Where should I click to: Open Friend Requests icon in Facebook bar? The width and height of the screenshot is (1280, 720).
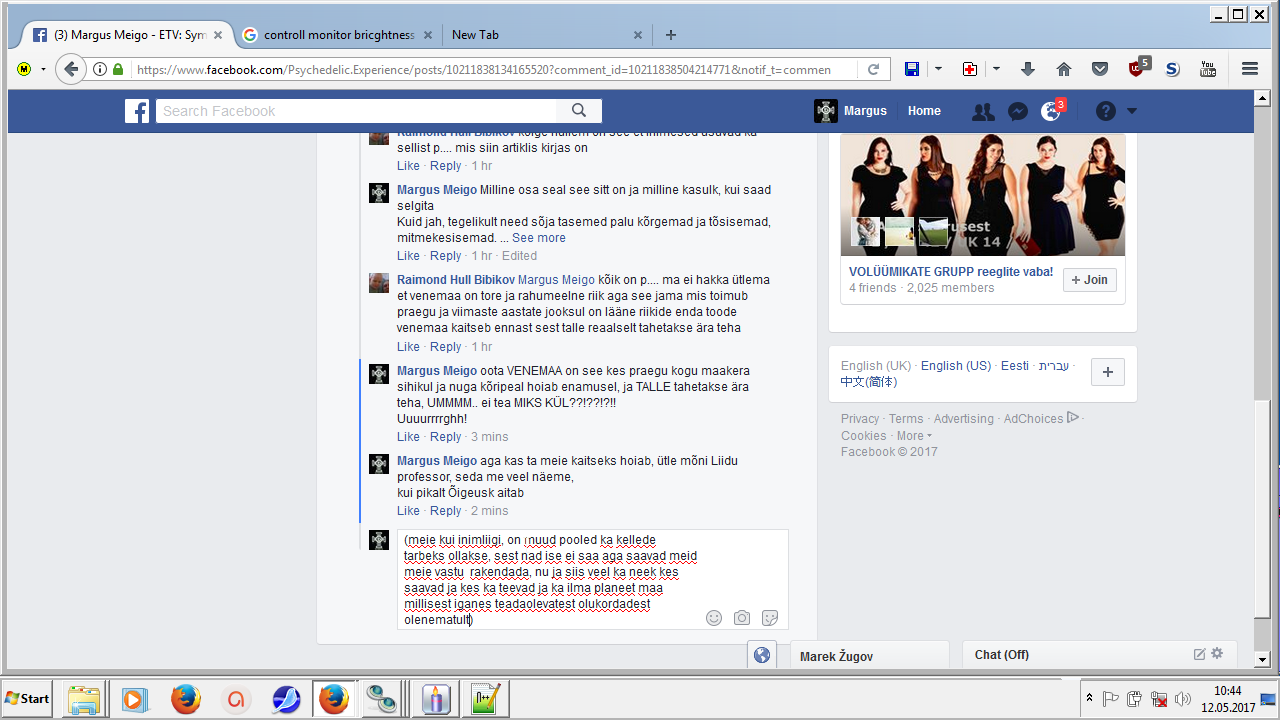point(983,112)
